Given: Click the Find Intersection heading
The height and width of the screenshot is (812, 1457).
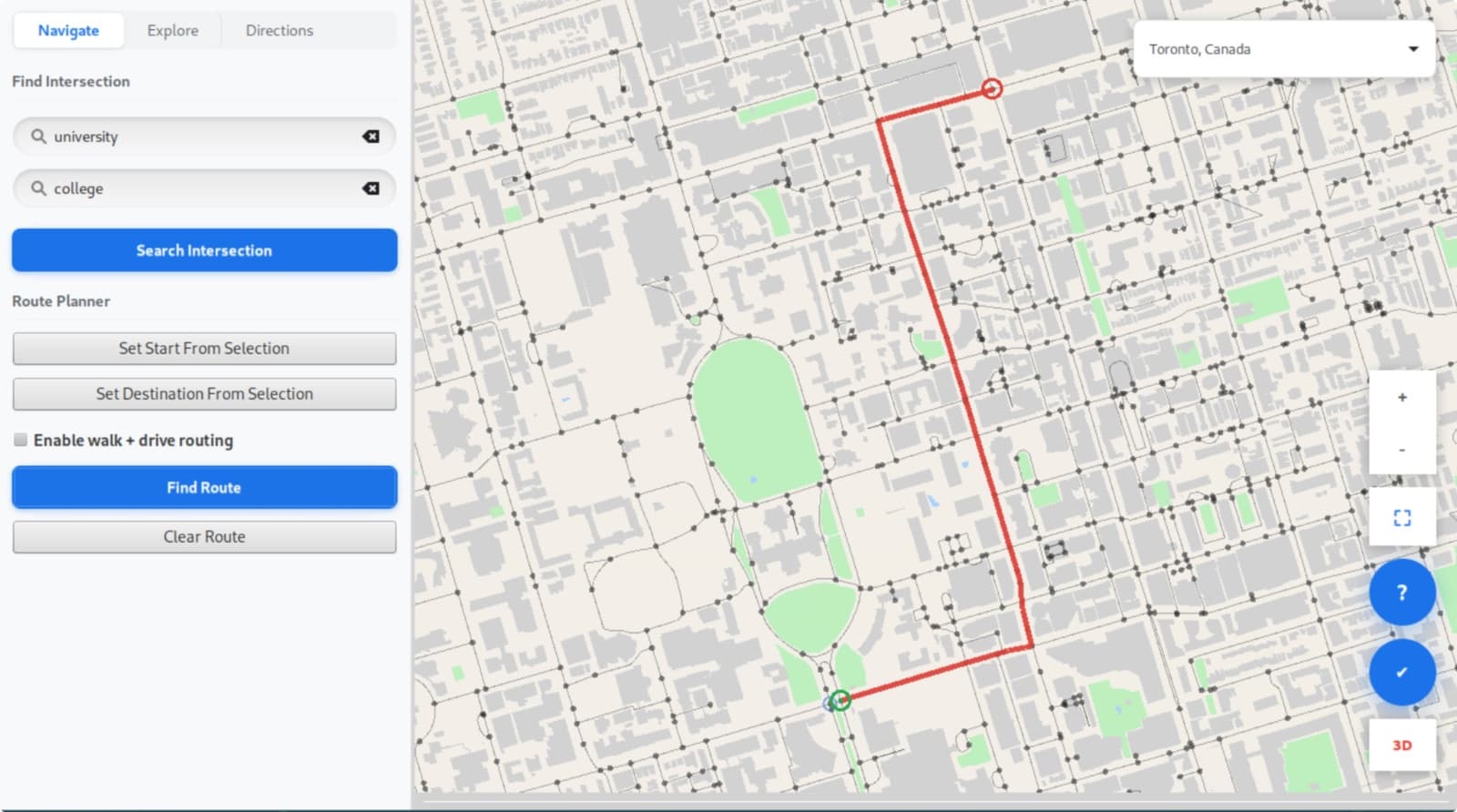Looking at the screenshot, I should point(71,81).
